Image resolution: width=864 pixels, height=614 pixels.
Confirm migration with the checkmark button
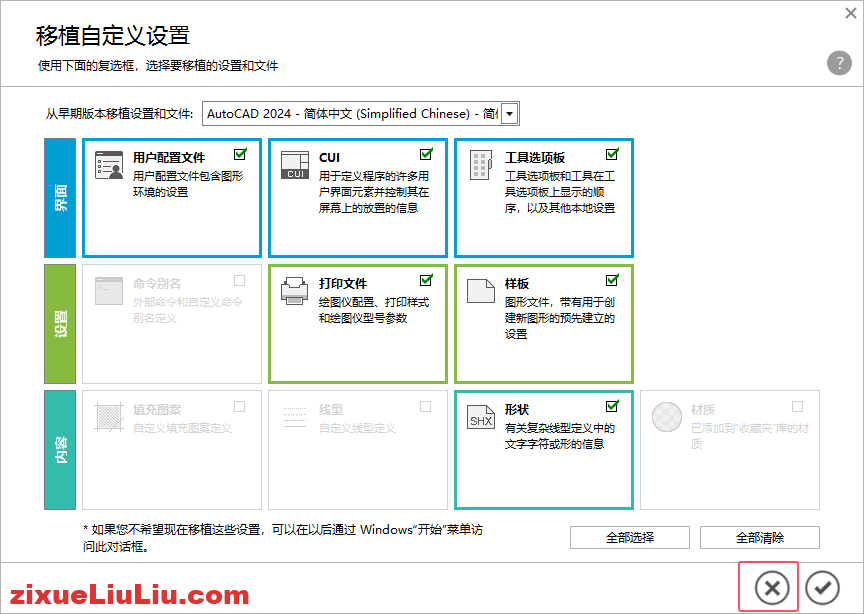[821, 586]
